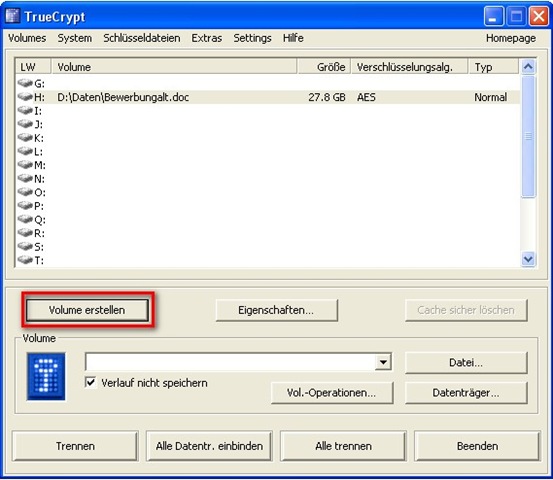Click the Datei... button to browse

(466, 362)
